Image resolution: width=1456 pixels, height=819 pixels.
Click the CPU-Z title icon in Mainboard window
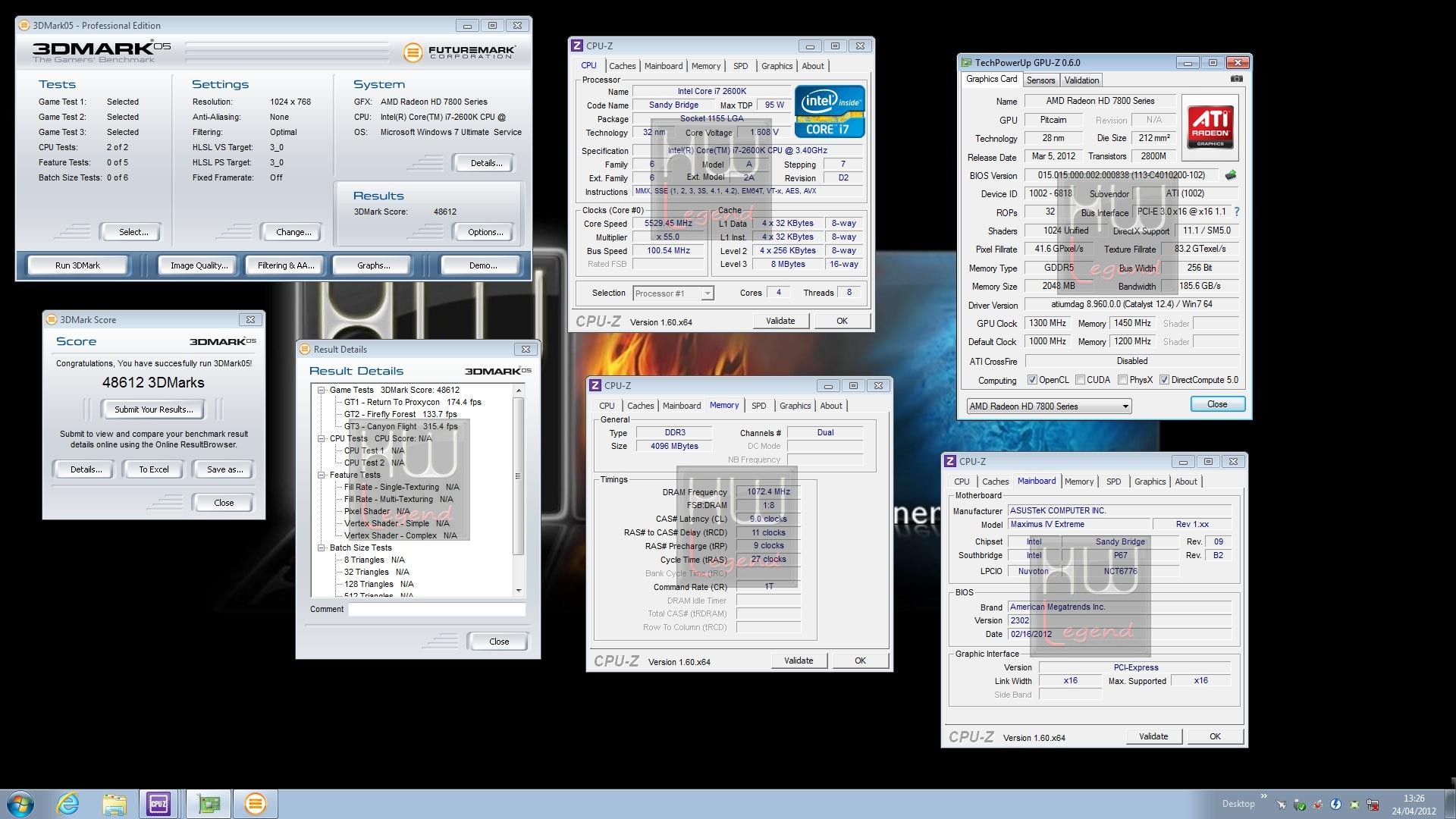point(949,462)
